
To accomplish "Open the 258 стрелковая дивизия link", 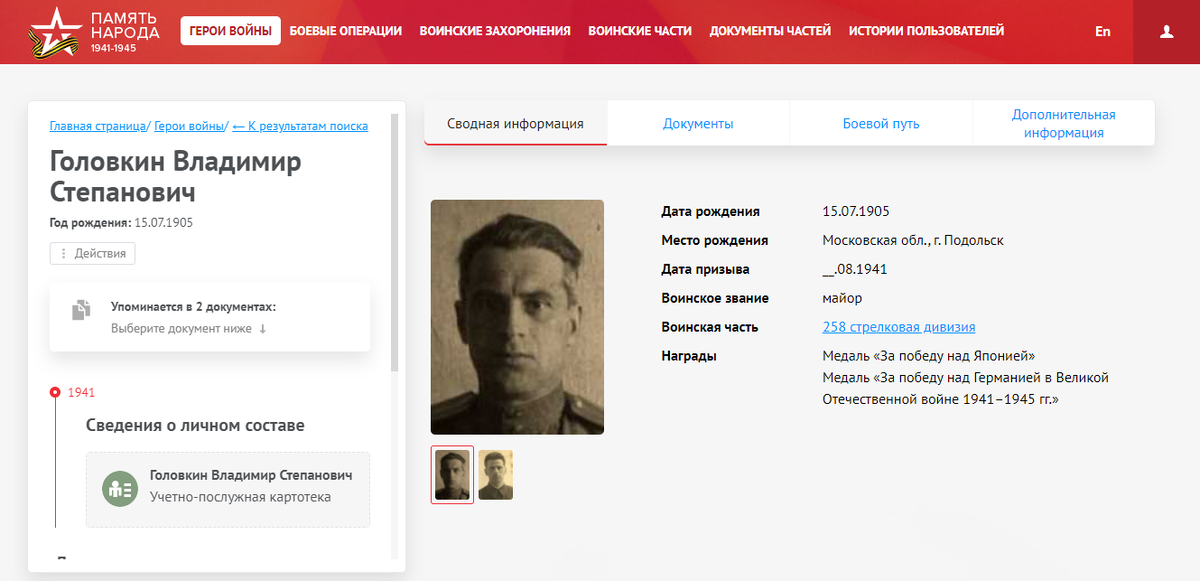I will coord(898,327).
